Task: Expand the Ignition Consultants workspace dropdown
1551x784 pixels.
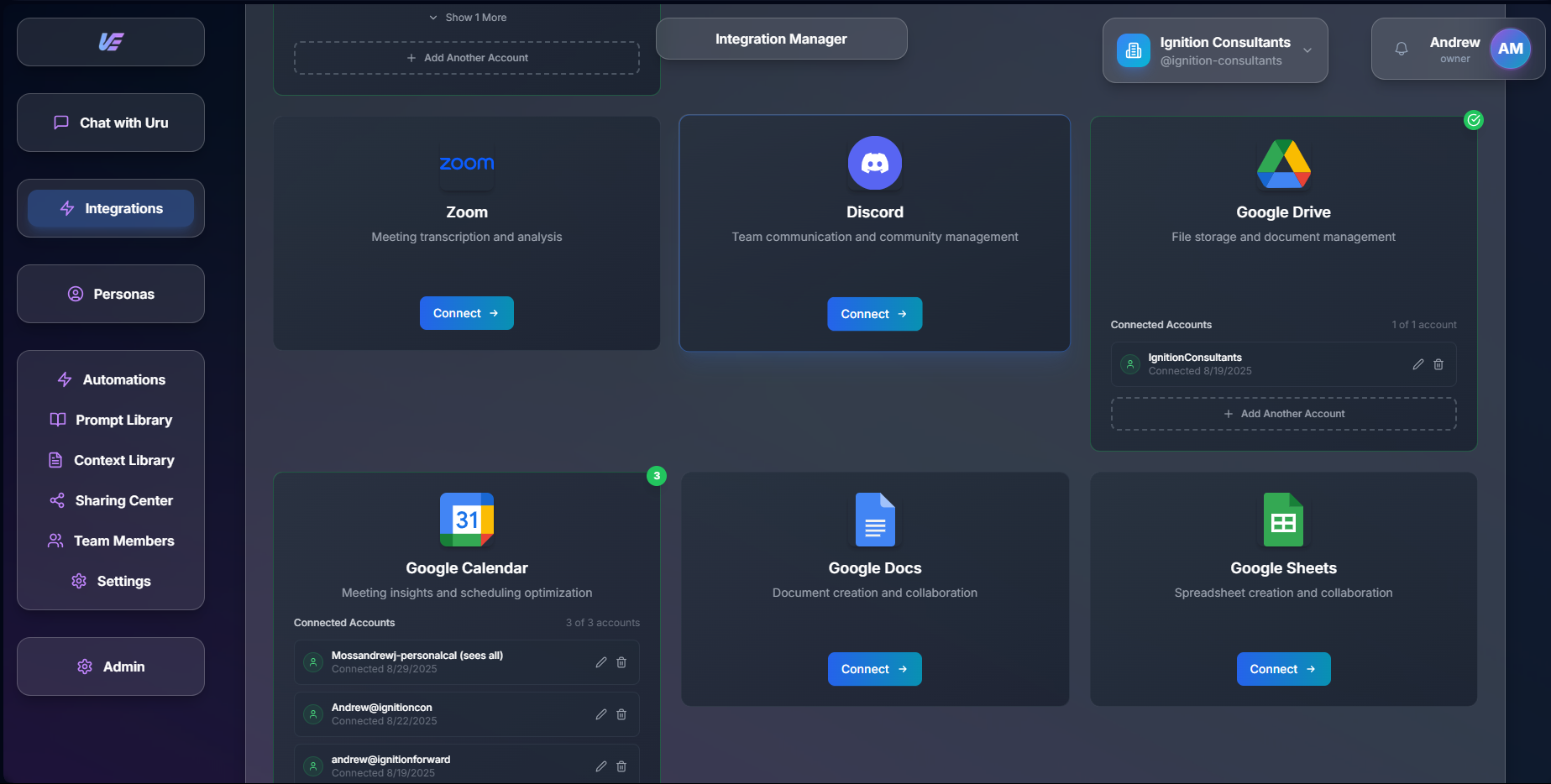Action: tap(1307, 50)
